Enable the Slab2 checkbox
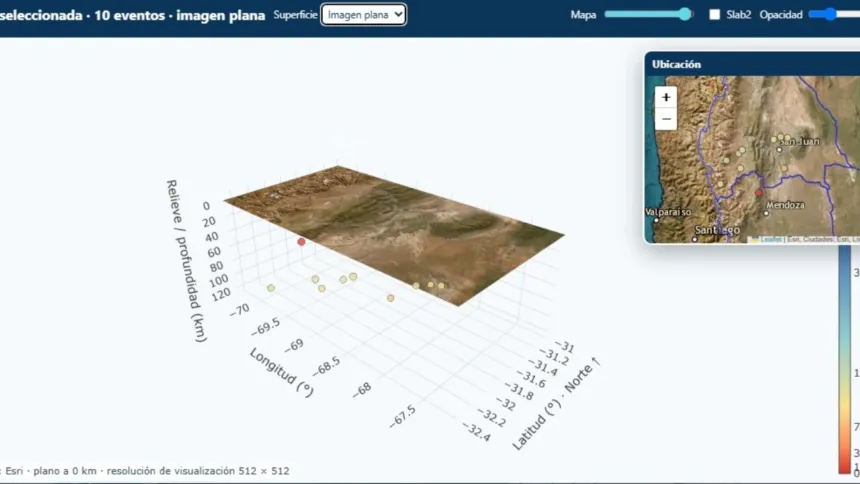This screenshot has width=860, height=484. click(714, 15)
